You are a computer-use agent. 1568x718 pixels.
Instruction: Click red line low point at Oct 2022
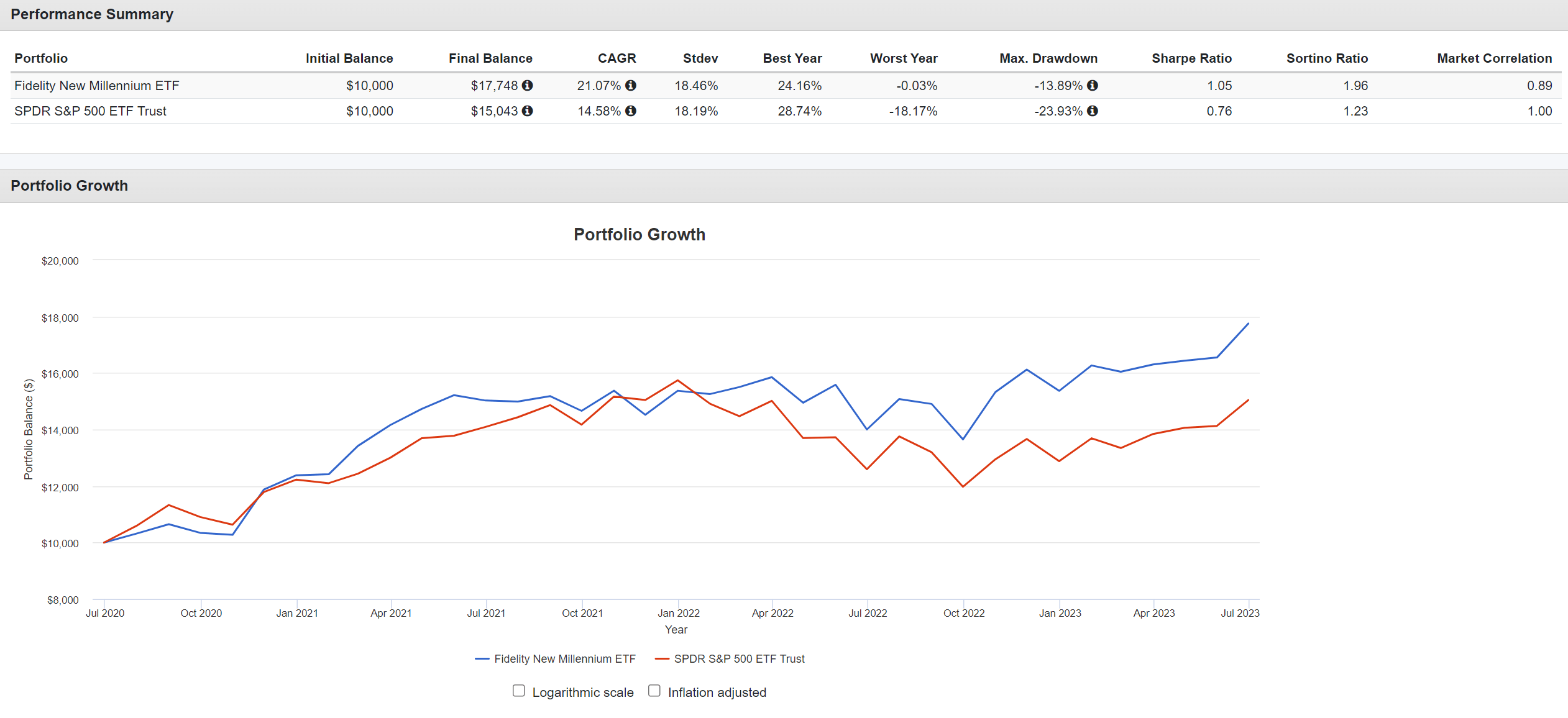[963, 486]
